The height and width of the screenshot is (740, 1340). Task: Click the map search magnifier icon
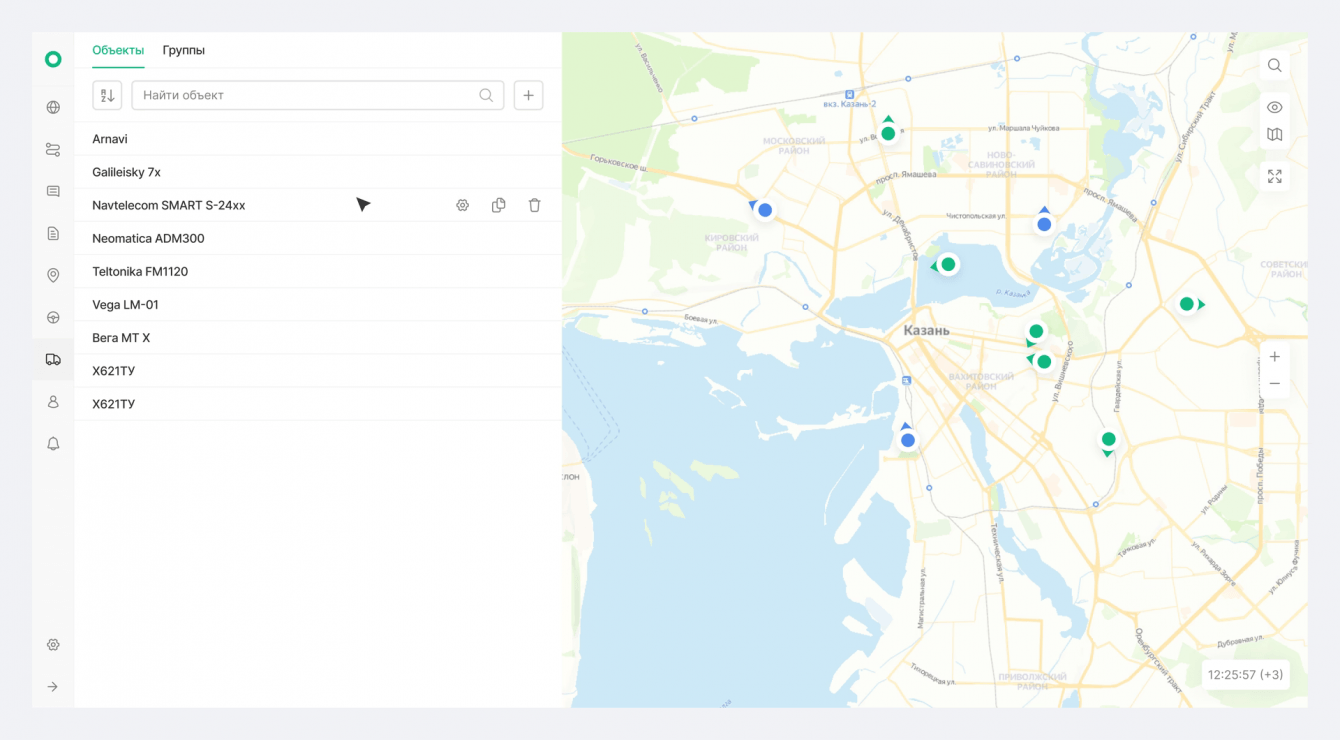[1275, 66]
